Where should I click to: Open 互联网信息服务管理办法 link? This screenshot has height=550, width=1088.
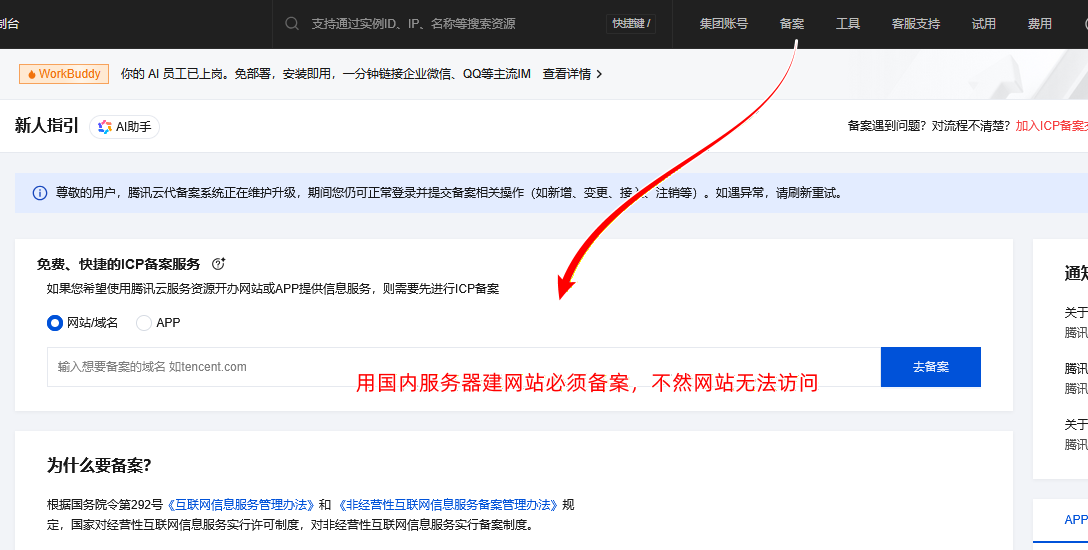pos(241,505)
